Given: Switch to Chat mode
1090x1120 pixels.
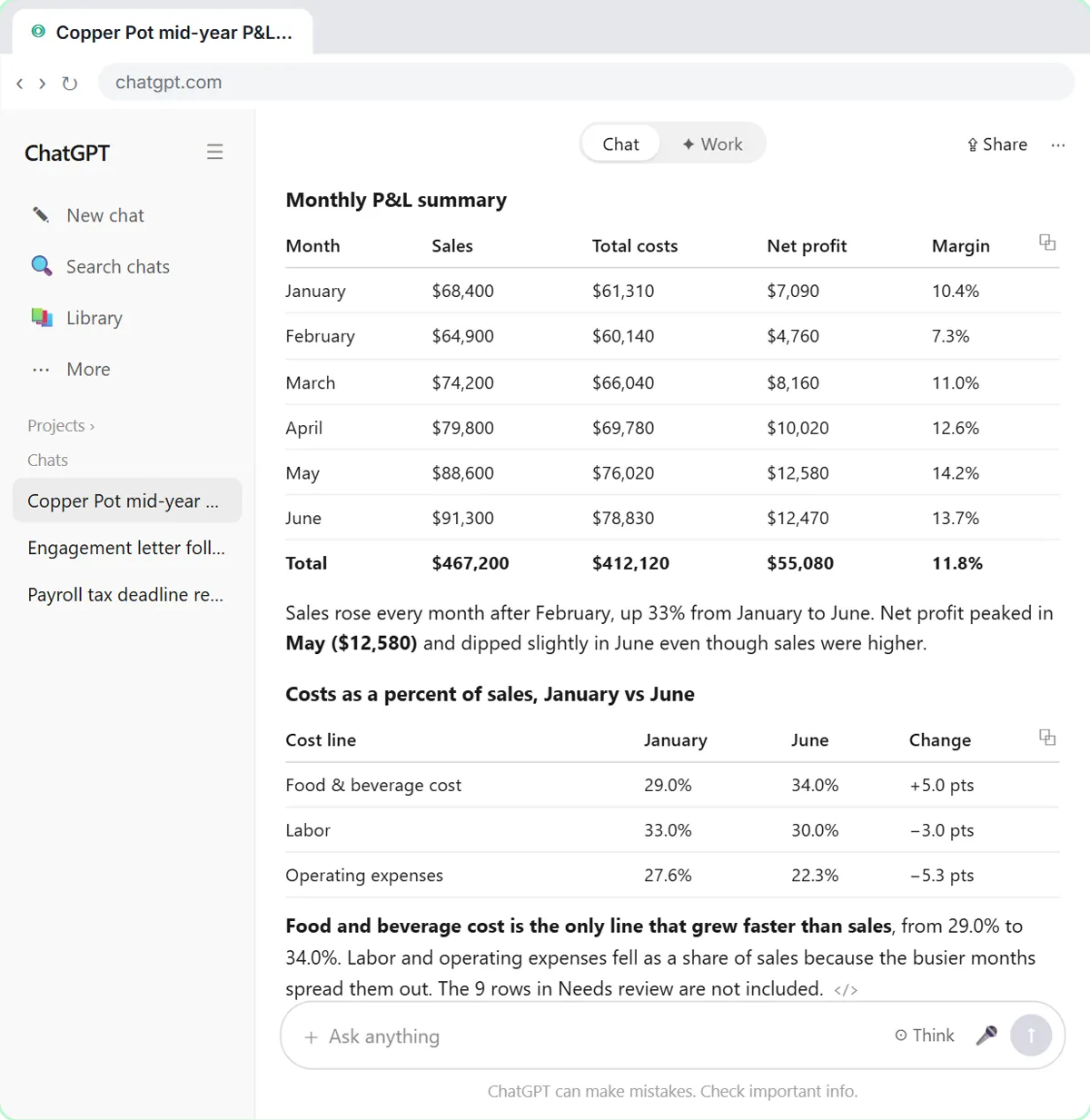Looking at the screenshot, I should pyautogui.click(x=620, y=144).
